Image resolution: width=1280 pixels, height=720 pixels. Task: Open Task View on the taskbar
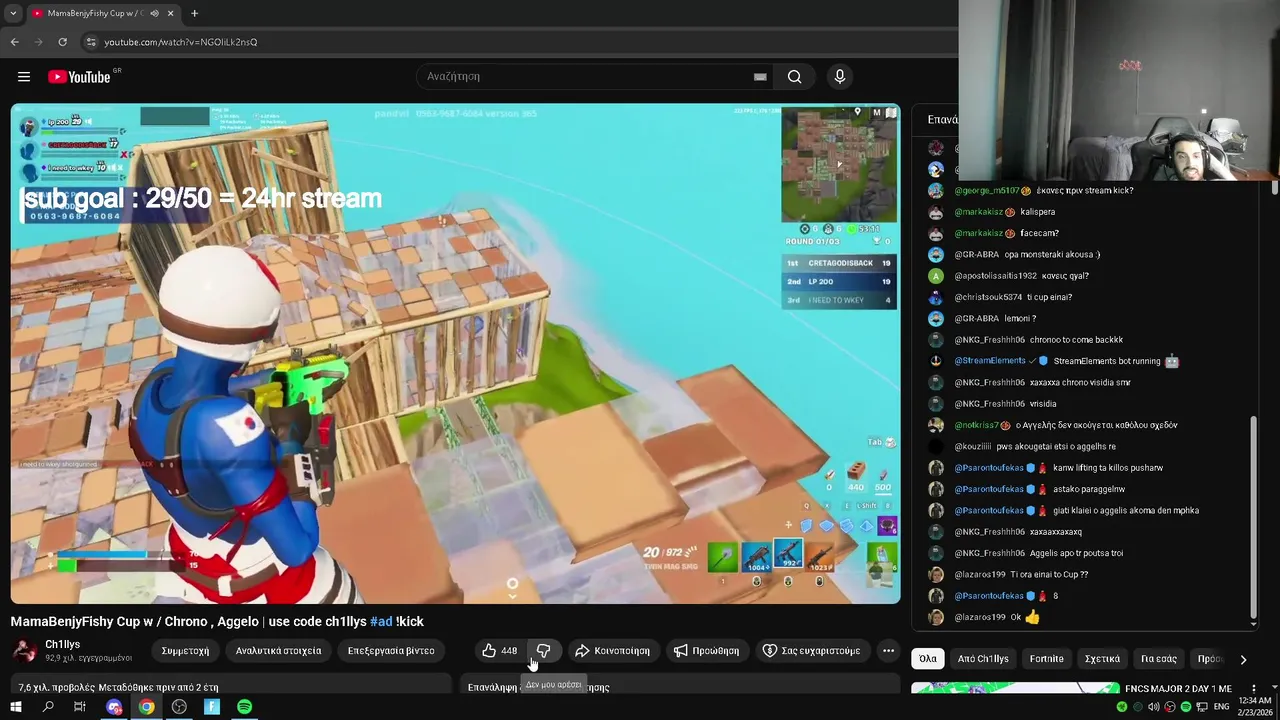coord(80,707)
